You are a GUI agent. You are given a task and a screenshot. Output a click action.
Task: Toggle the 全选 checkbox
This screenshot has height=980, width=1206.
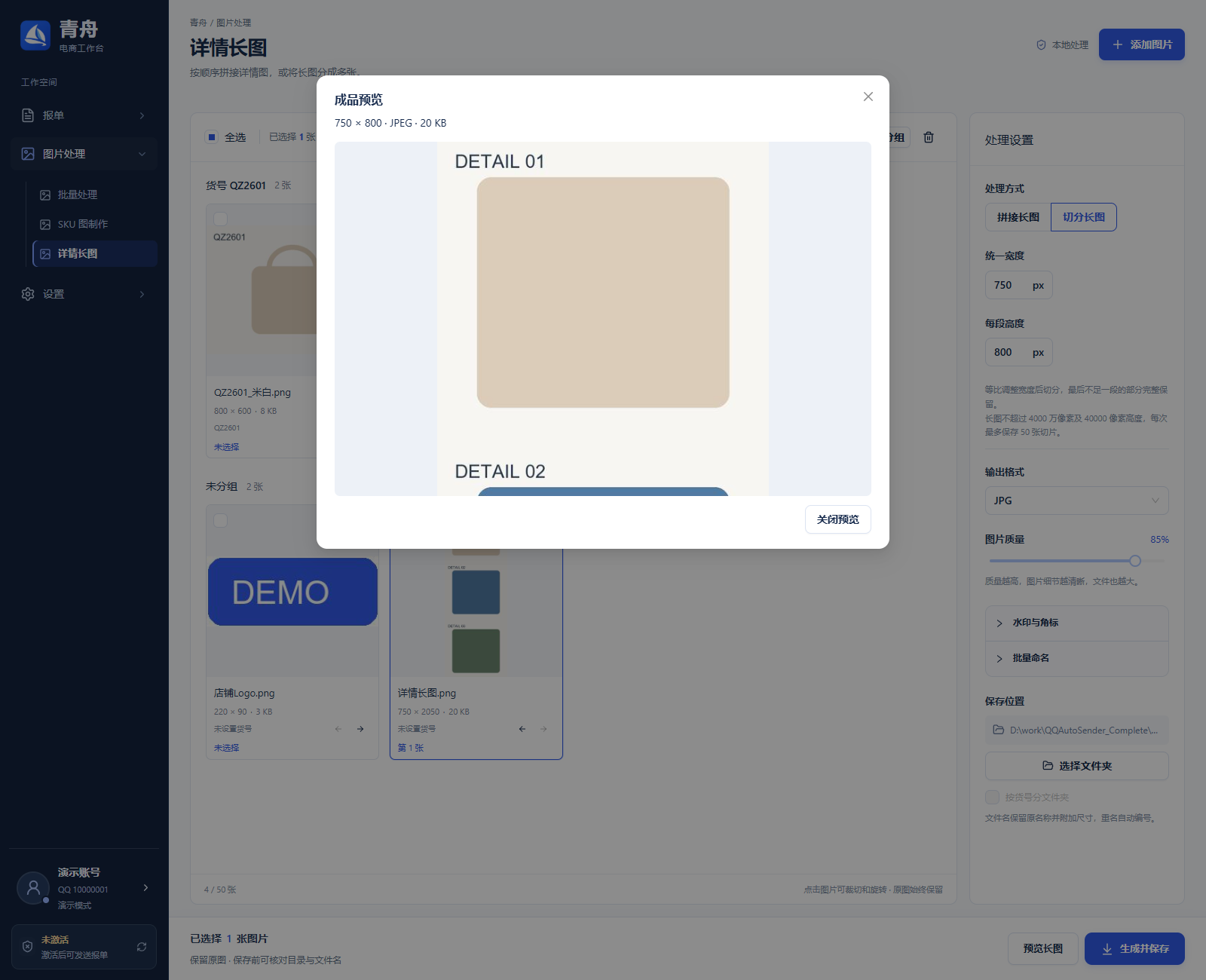click(x=212, y=137)
